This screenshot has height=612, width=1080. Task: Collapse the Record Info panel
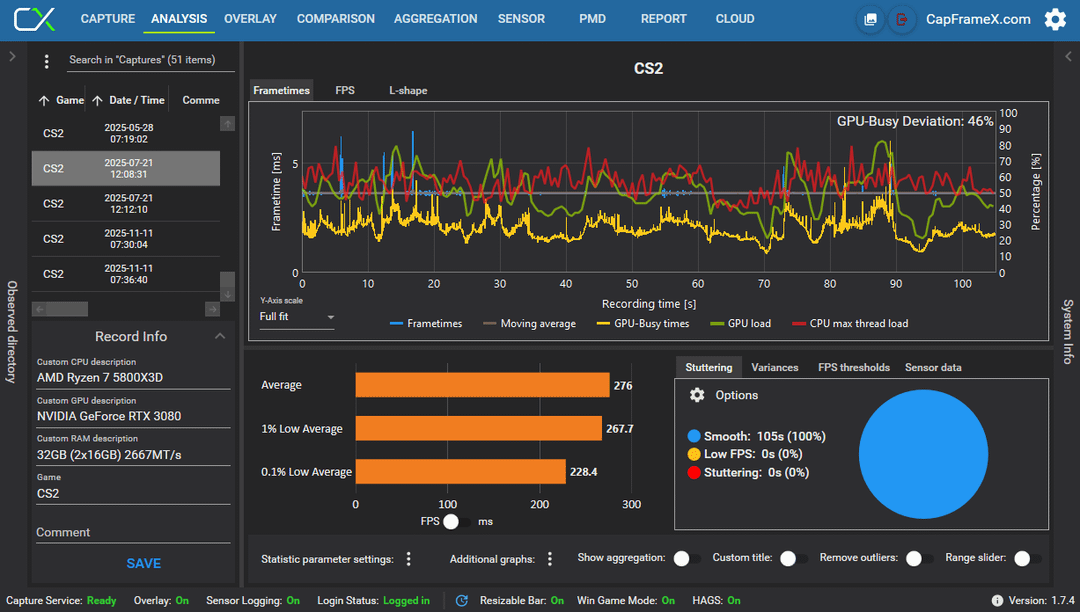click(x=220, y=336)
